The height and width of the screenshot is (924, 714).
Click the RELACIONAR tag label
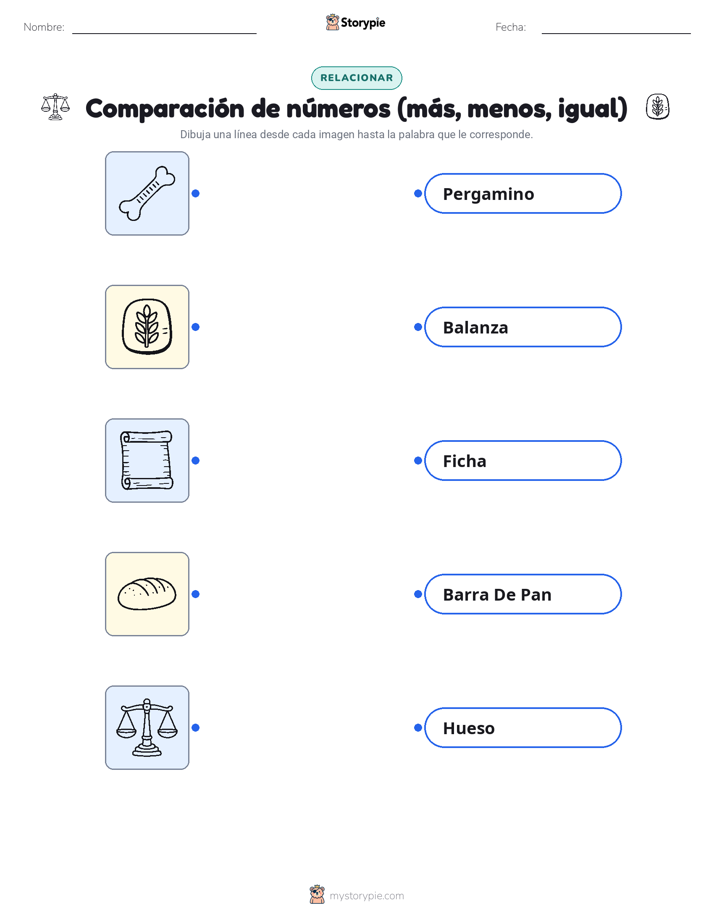point(356,78)
